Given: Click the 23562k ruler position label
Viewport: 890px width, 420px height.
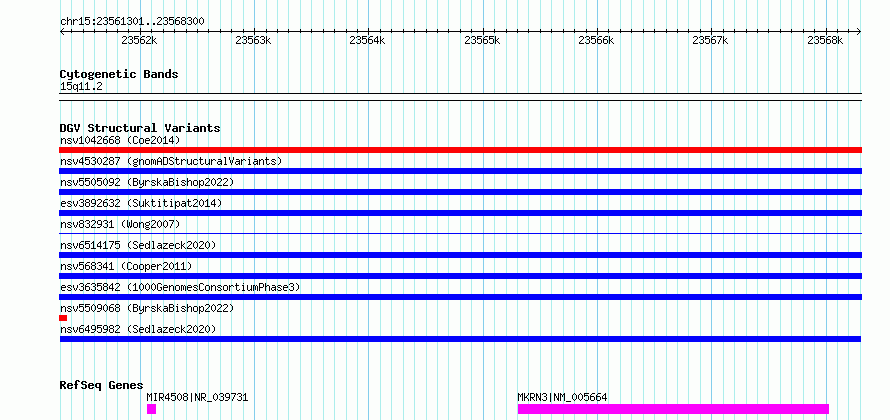Looking at the screenshot, I should click(139, 40).
